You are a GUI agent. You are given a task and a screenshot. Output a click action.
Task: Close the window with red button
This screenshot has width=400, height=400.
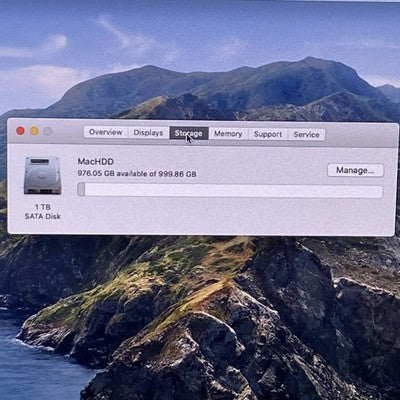click(20, 131)
